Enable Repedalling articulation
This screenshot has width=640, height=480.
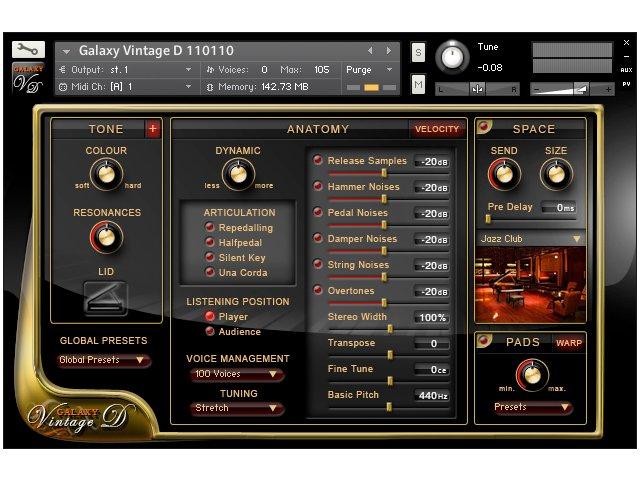coord(210,227)
